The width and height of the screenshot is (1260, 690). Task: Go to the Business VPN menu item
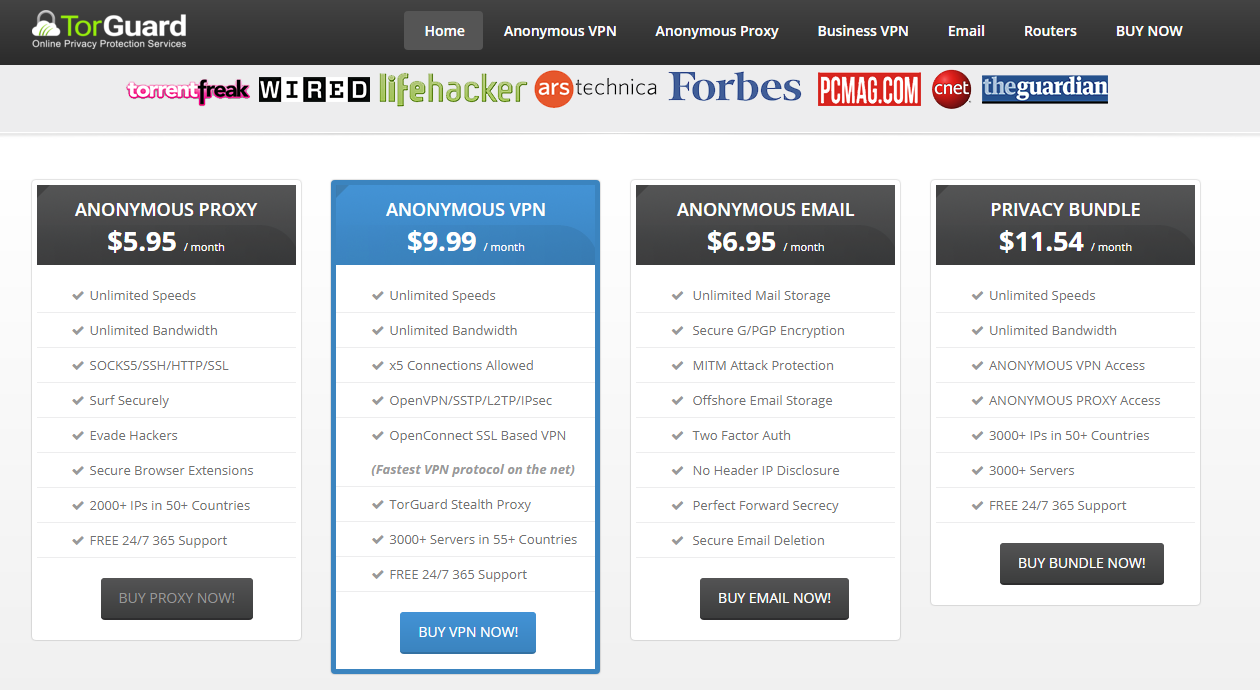(x=863, y=31)
